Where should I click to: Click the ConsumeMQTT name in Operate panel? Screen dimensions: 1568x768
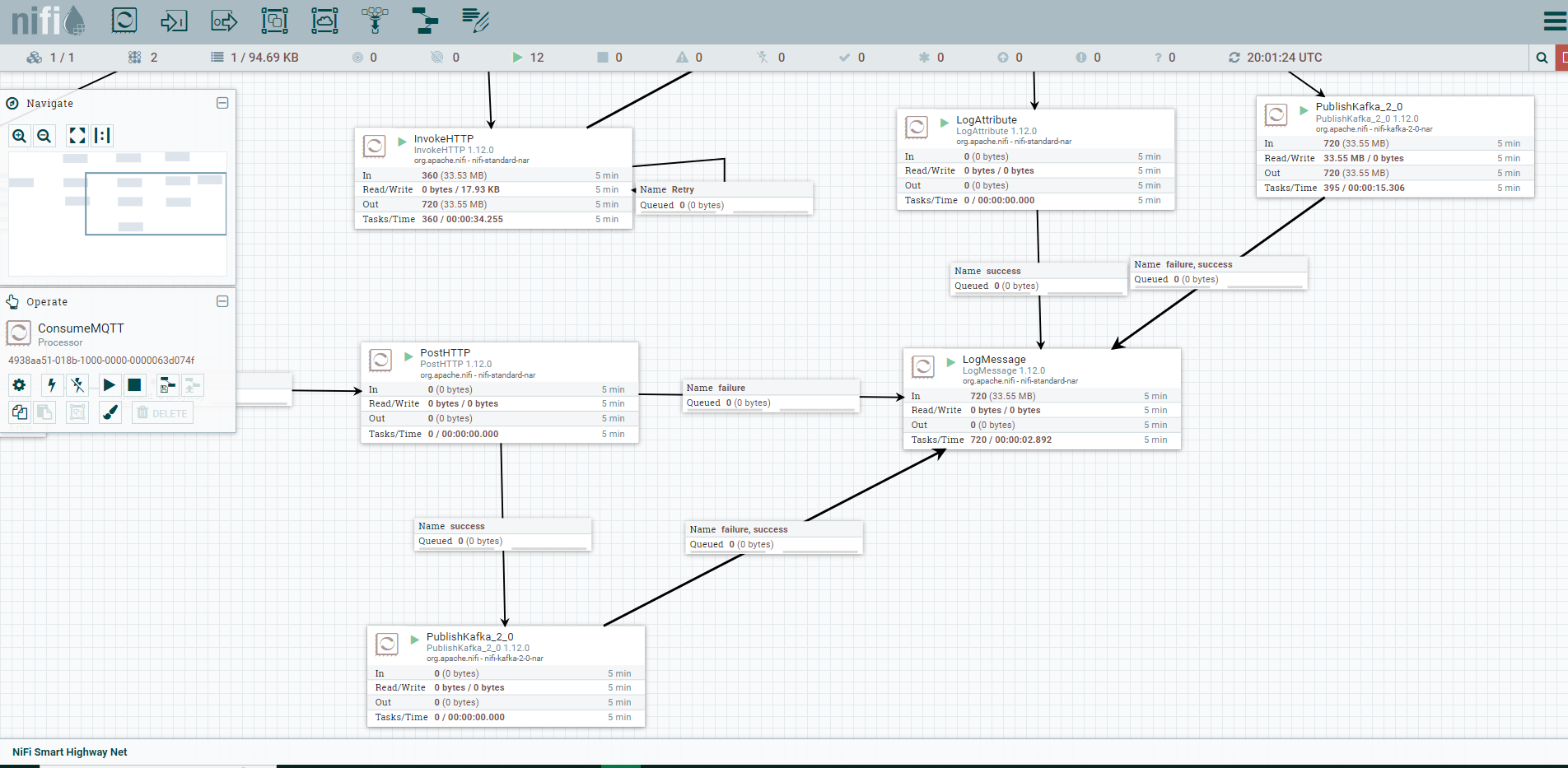tap(81, 328)
